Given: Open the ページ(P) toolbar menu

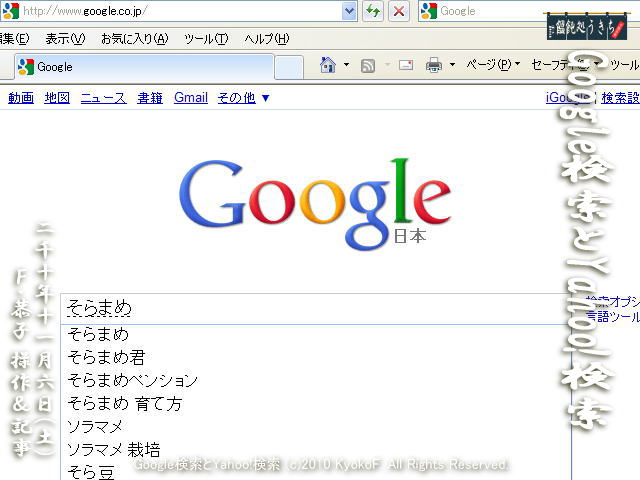Looking at the screenshot, I should (493, 65).
